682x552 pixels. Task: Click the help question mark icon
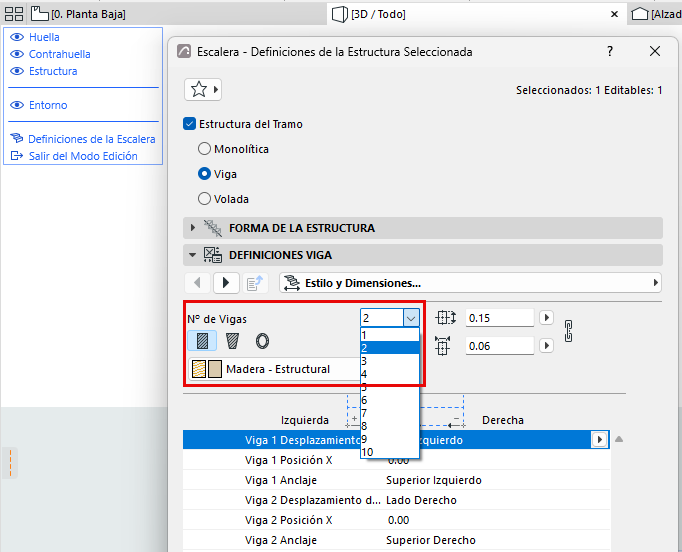coord(610,51)
